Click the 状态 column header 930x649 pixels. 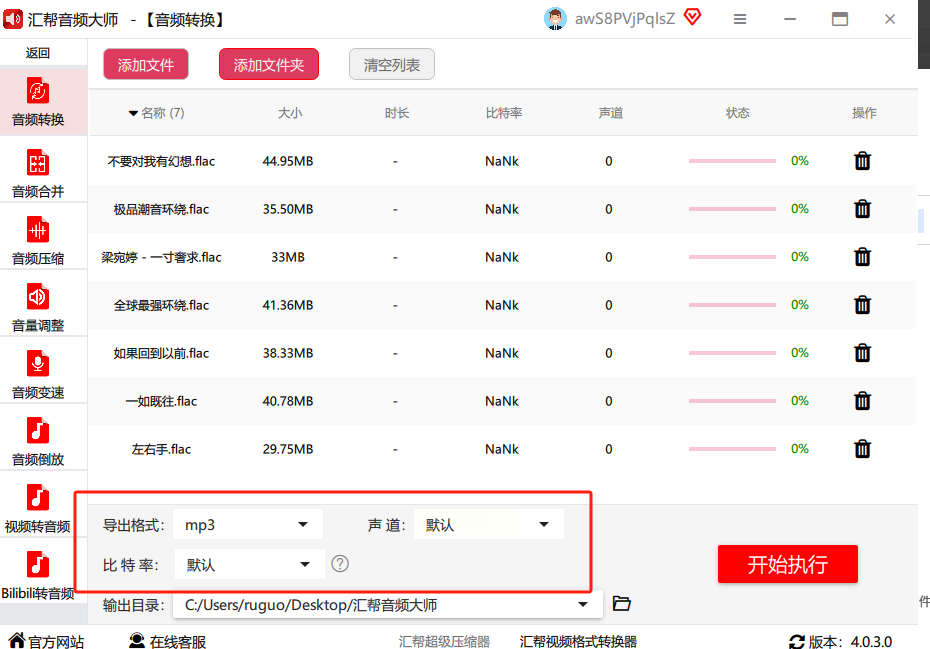click(737, 113)
